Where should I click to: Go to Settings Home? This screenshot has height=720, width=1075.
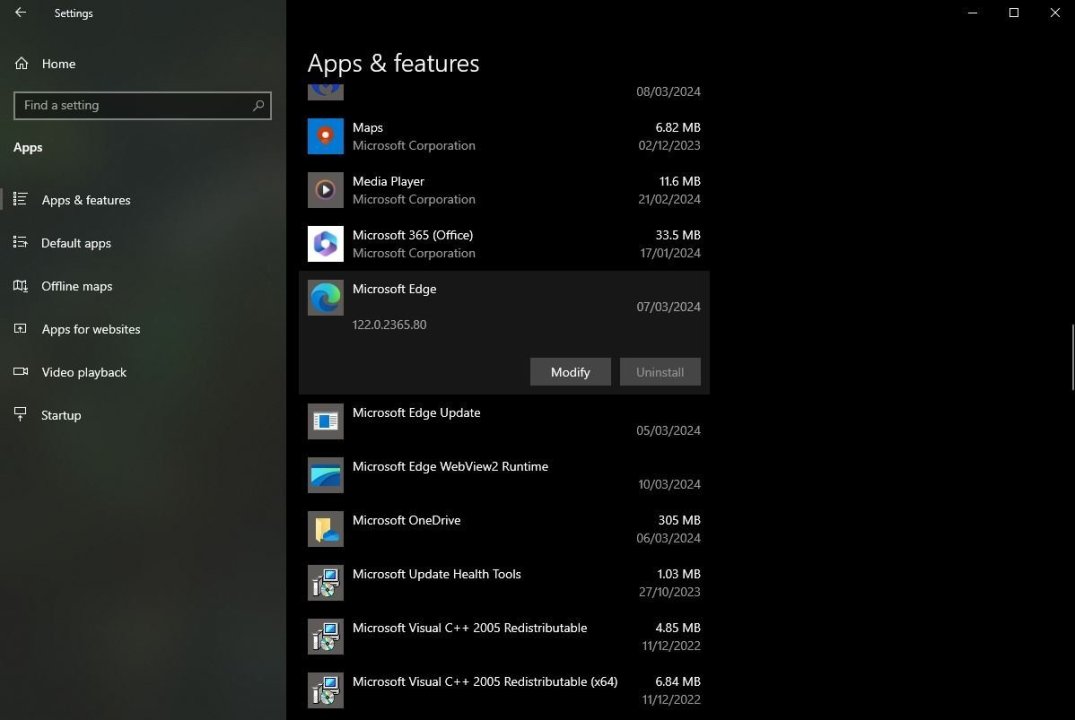click(x=58, y=64)
